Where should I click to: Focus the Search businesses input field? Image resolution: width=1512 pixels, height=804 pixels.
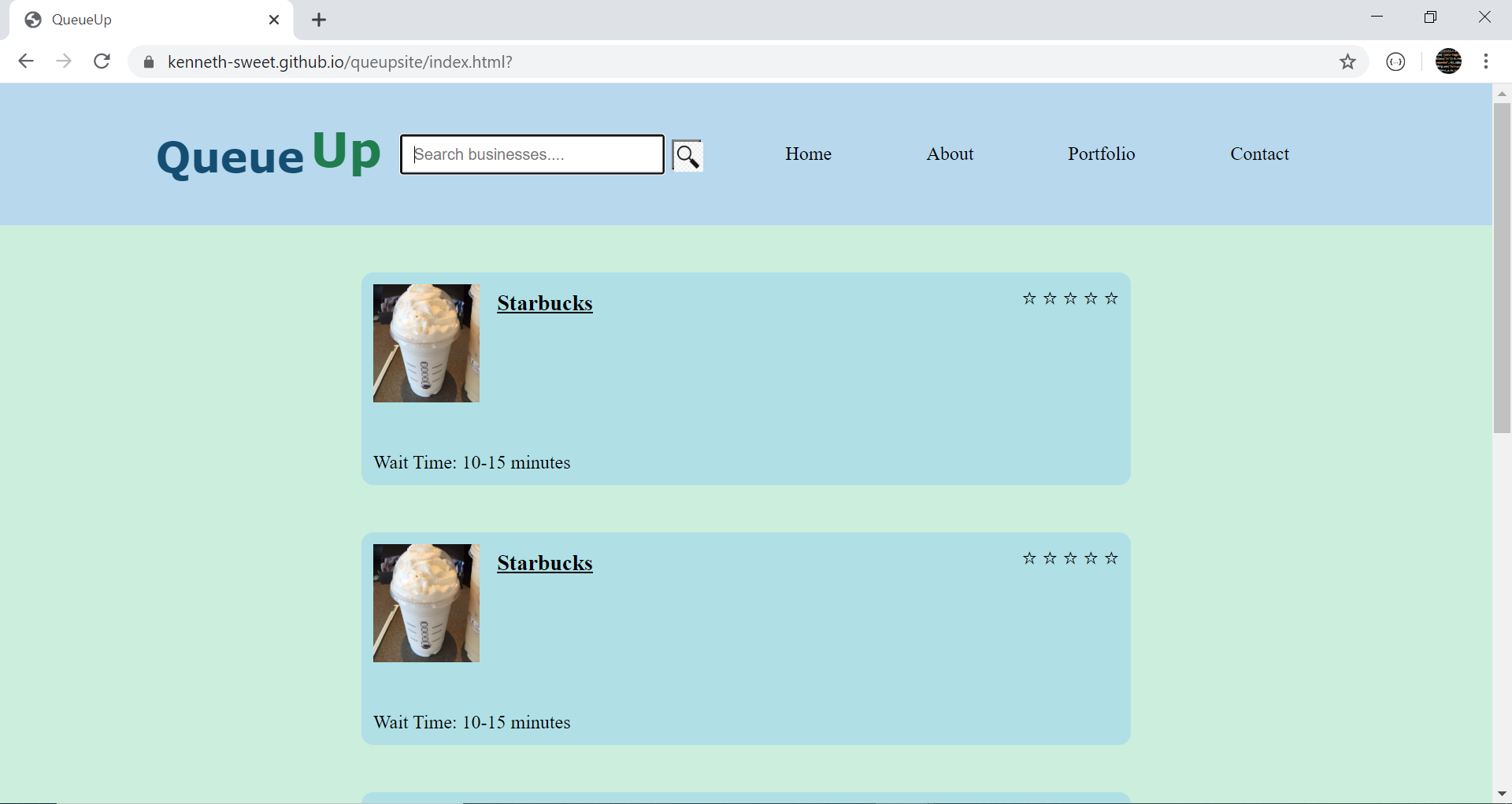(532, 154)
